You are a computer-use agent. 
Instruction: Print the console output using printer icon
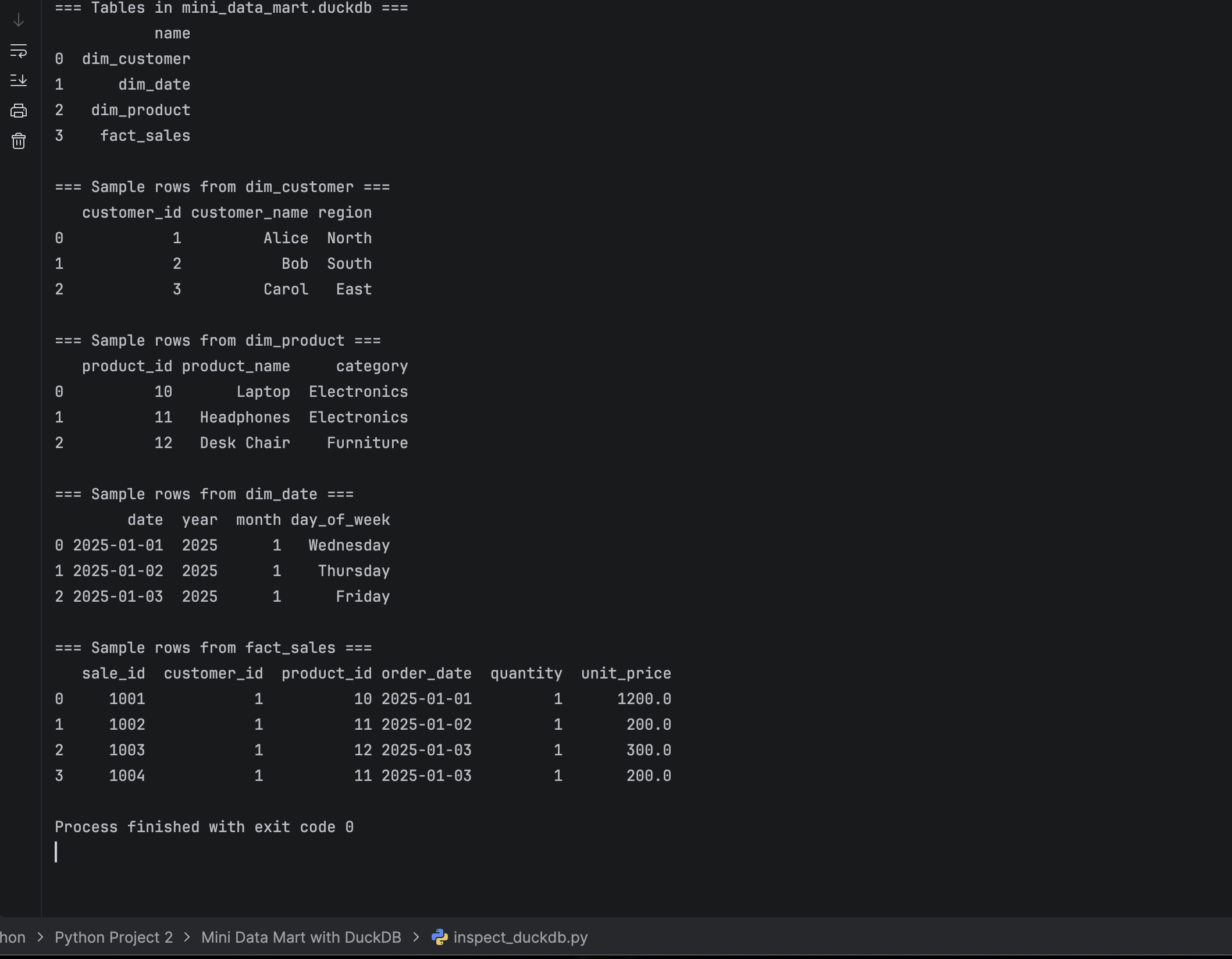[18, 111]
